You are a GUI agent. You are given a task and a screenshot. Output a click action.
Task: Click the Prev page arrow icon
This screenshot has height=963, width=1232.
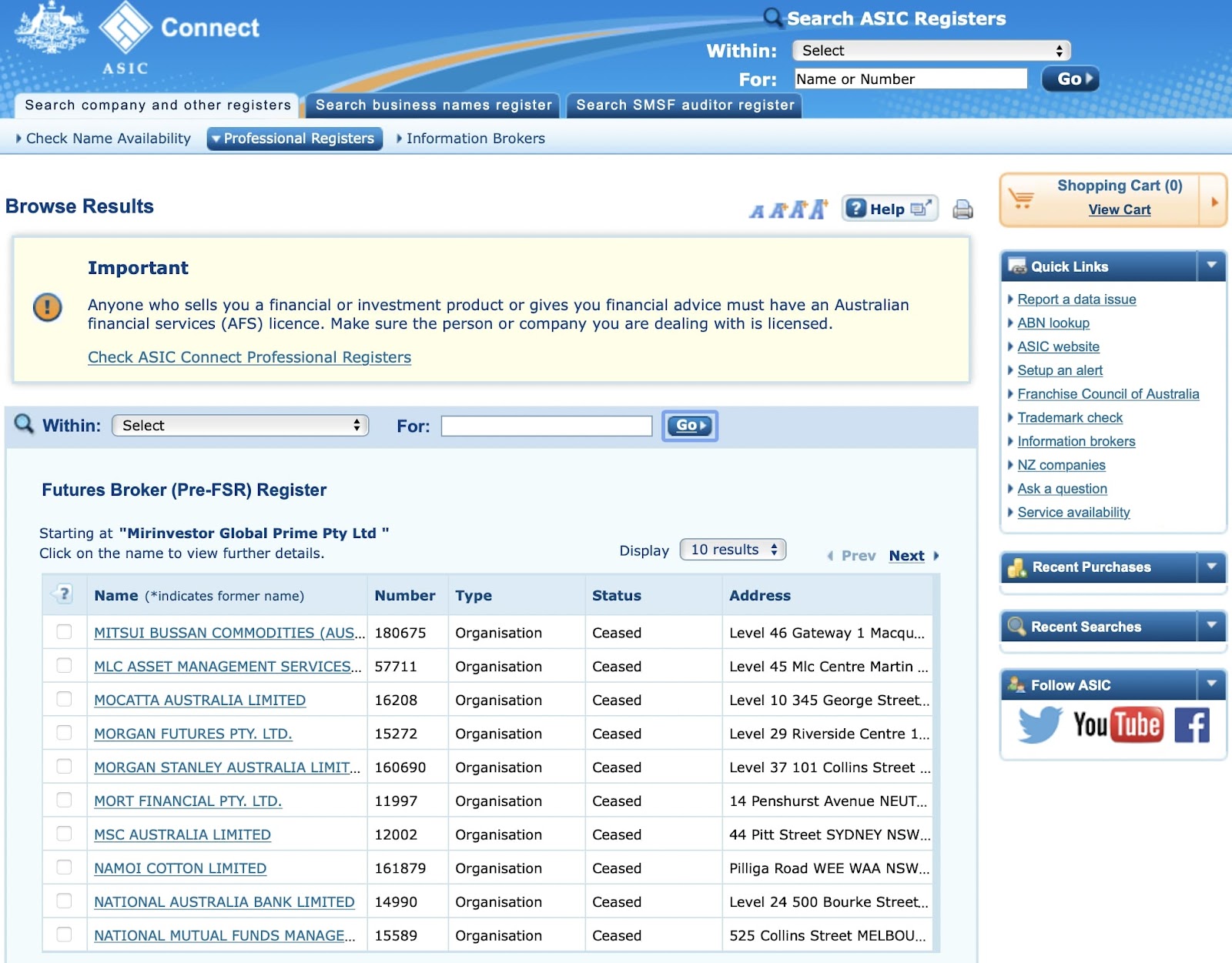(830, 556)
